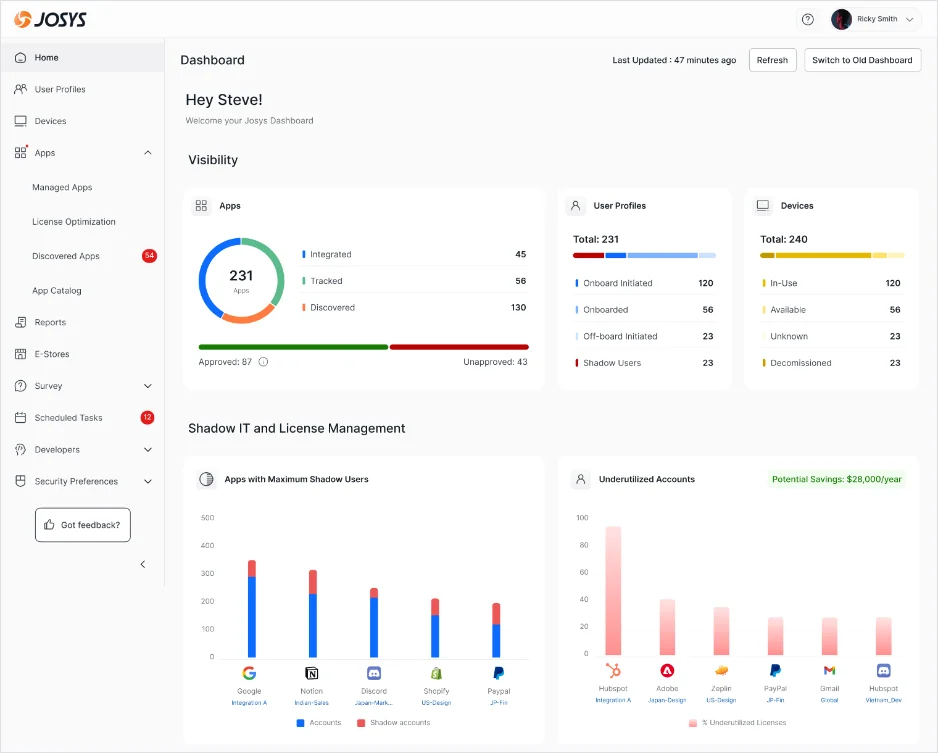Click the Refresh button
The height and width of the screenshot is (753, 938).
tap(772, 60)
